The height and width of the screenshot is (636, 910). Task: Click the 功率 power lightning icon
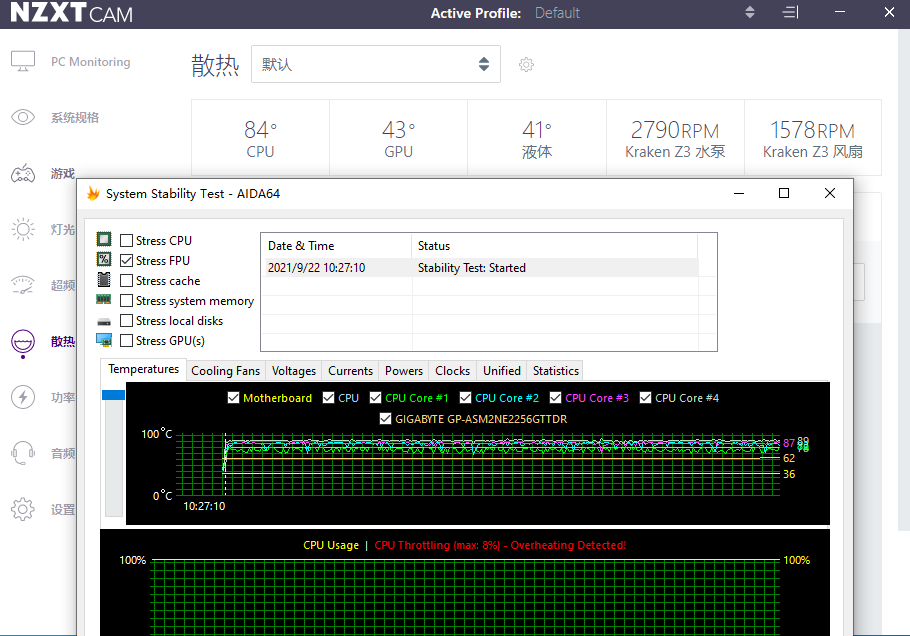[23, 397]
